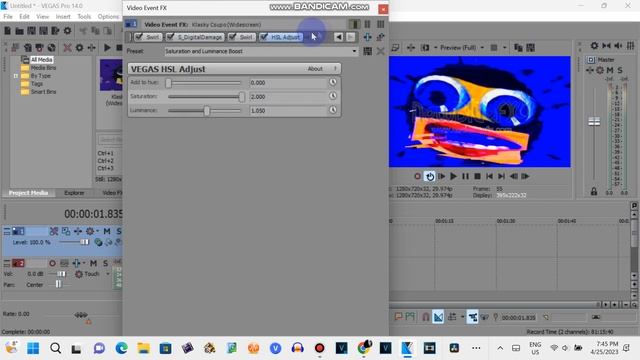The width and height of the screenshot is (640, 360).
Task: Switch to the Explorer tab
Action: (x=74, y=193)
